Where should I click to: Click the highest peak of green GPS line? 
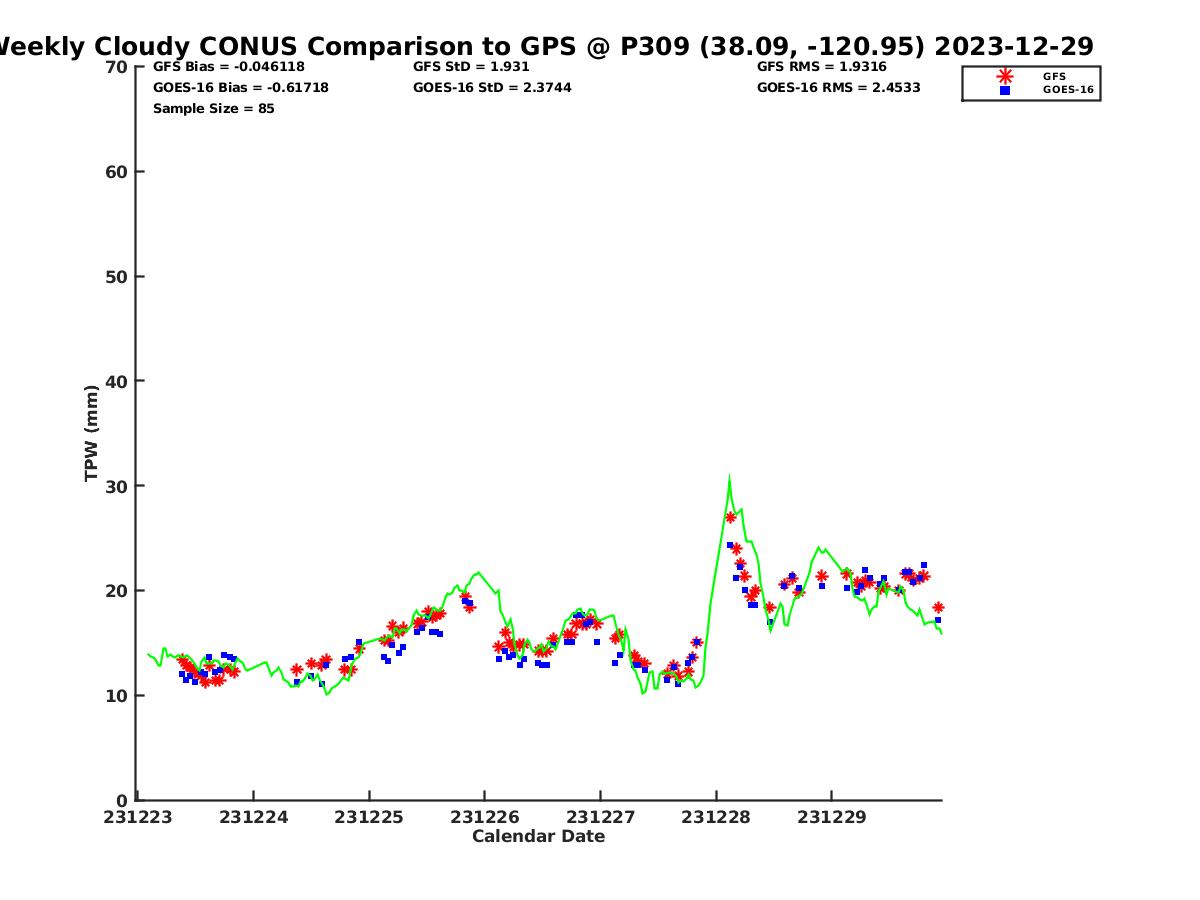(x=729, y=478)
